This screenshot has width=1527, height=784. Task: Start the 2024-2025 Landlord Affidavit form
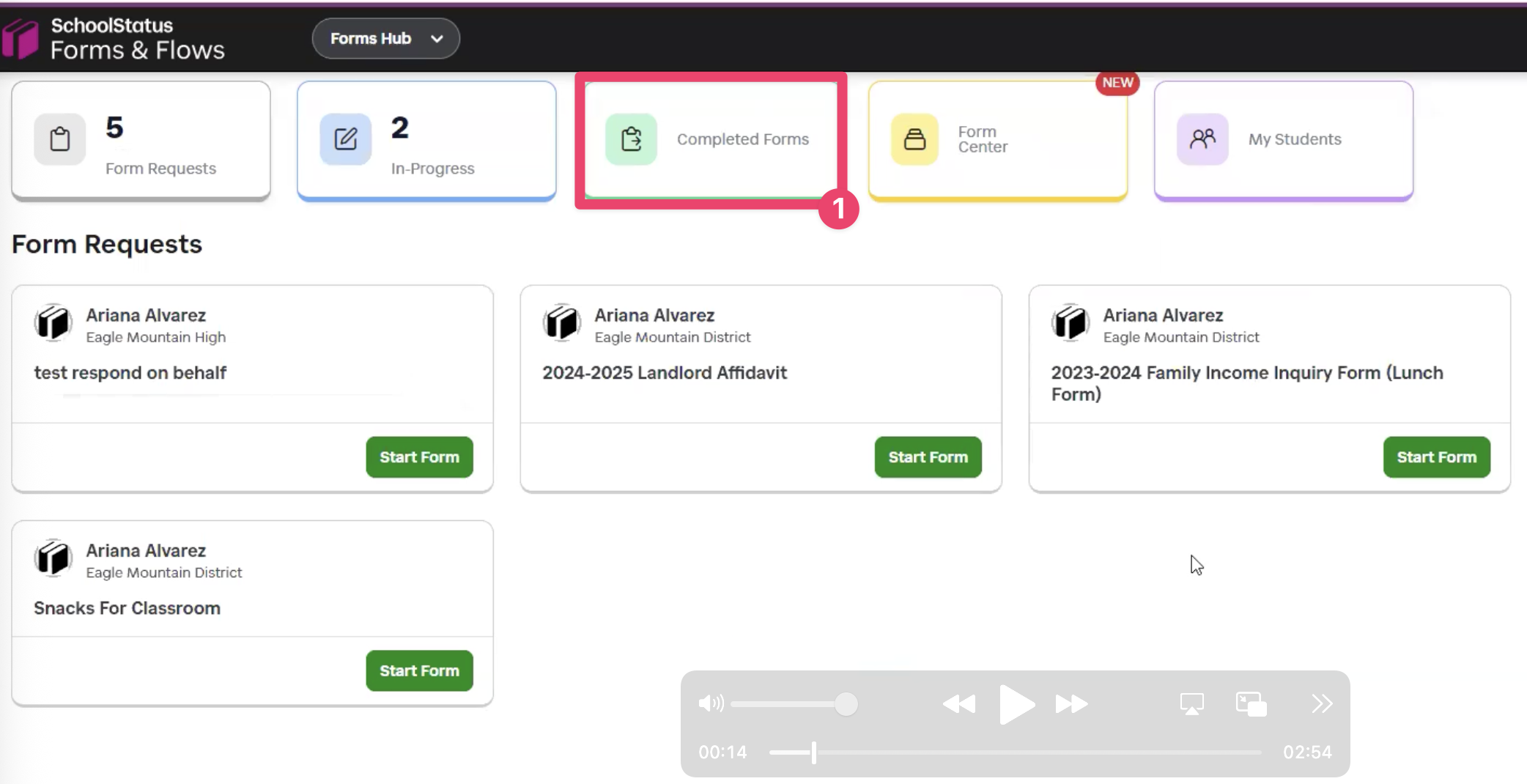tap(928, 457)
